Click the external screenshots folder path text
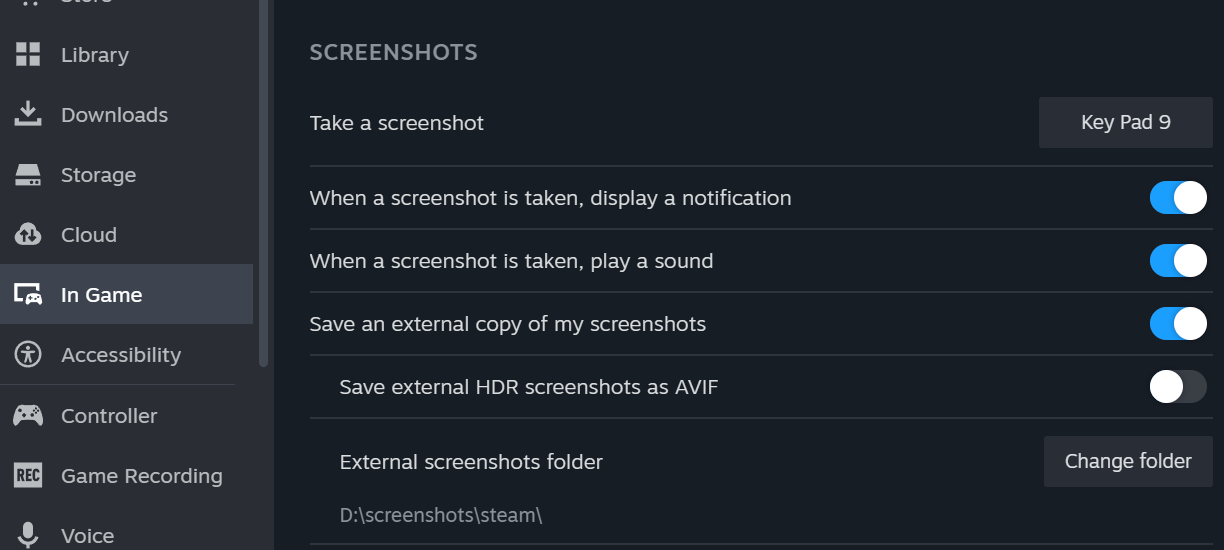The image size is (1224, 550). point(441,516)
